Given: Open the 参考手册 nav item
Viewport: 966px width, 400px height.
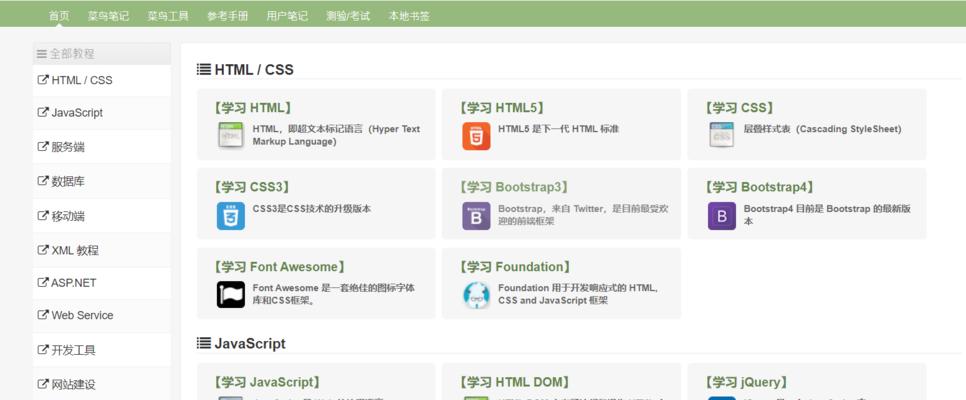Looking at the screenshot, I should pos(227,16).
